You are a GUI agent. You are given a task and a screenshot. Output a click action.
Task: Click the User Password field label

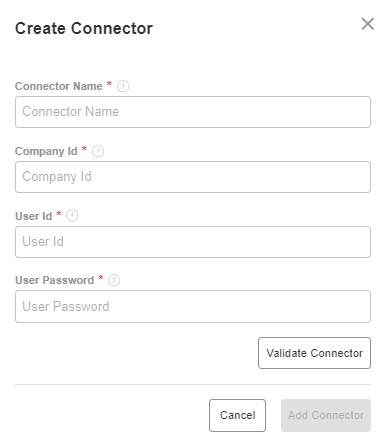pyautogui.click(x=54, y=280)
